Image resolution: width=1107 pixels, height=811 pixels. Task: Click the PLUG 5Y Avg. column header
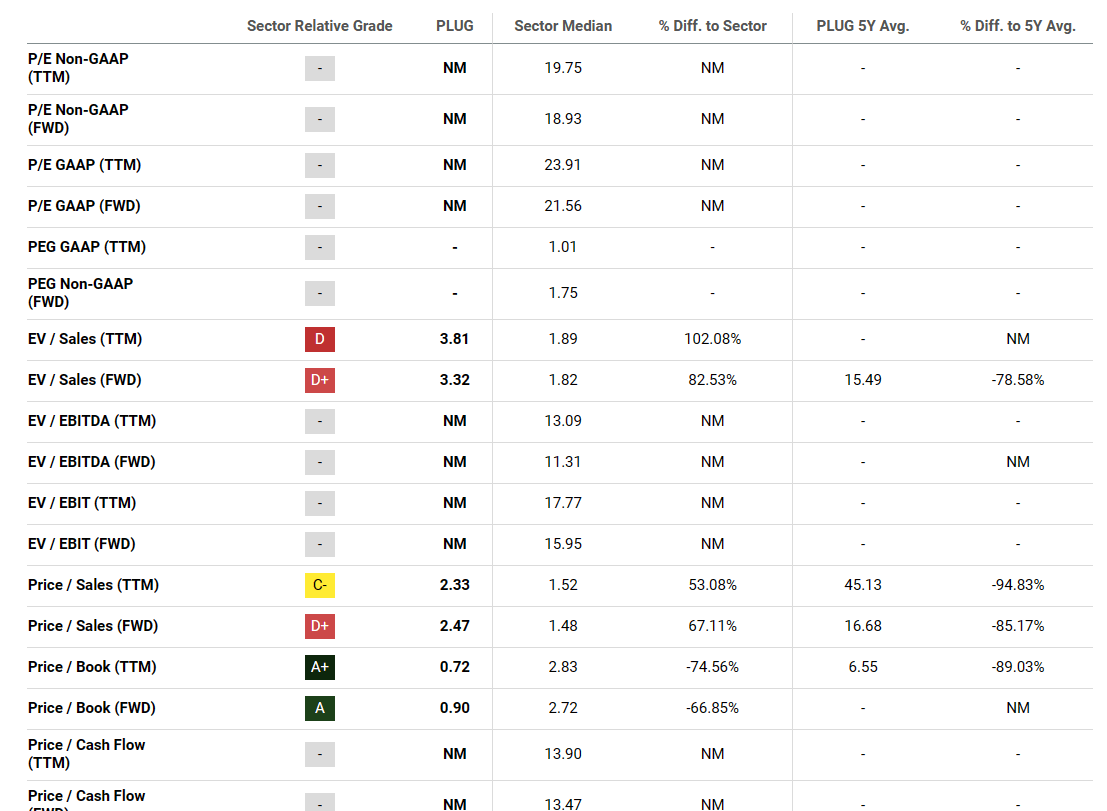pos(863,26)
